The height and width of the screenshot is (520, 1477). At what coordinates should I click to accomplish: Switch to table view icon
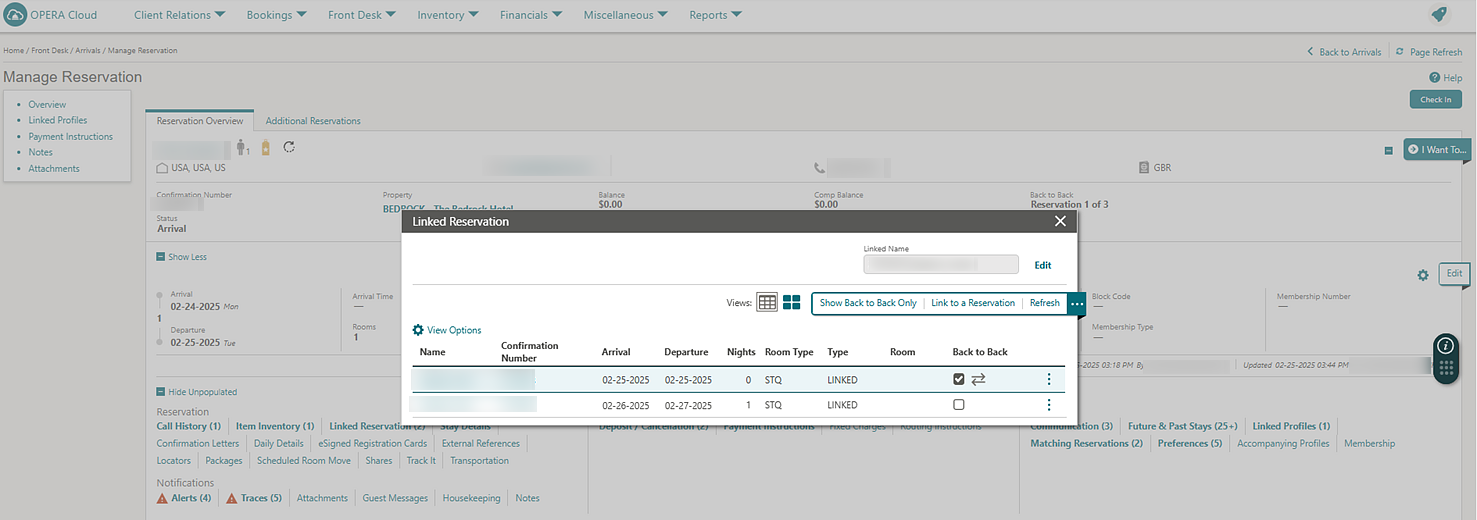[x=767, y=302]
